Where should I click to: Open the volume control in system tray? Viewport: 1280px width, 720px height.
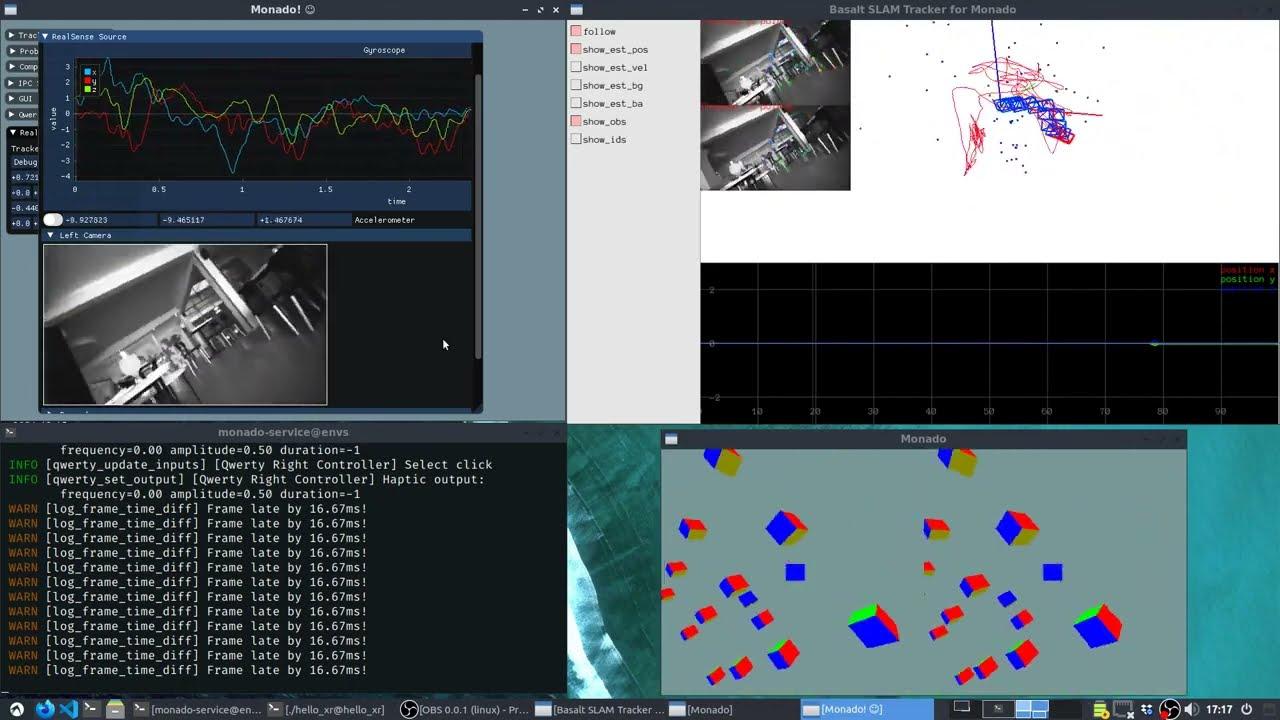tap(1191, 709)
